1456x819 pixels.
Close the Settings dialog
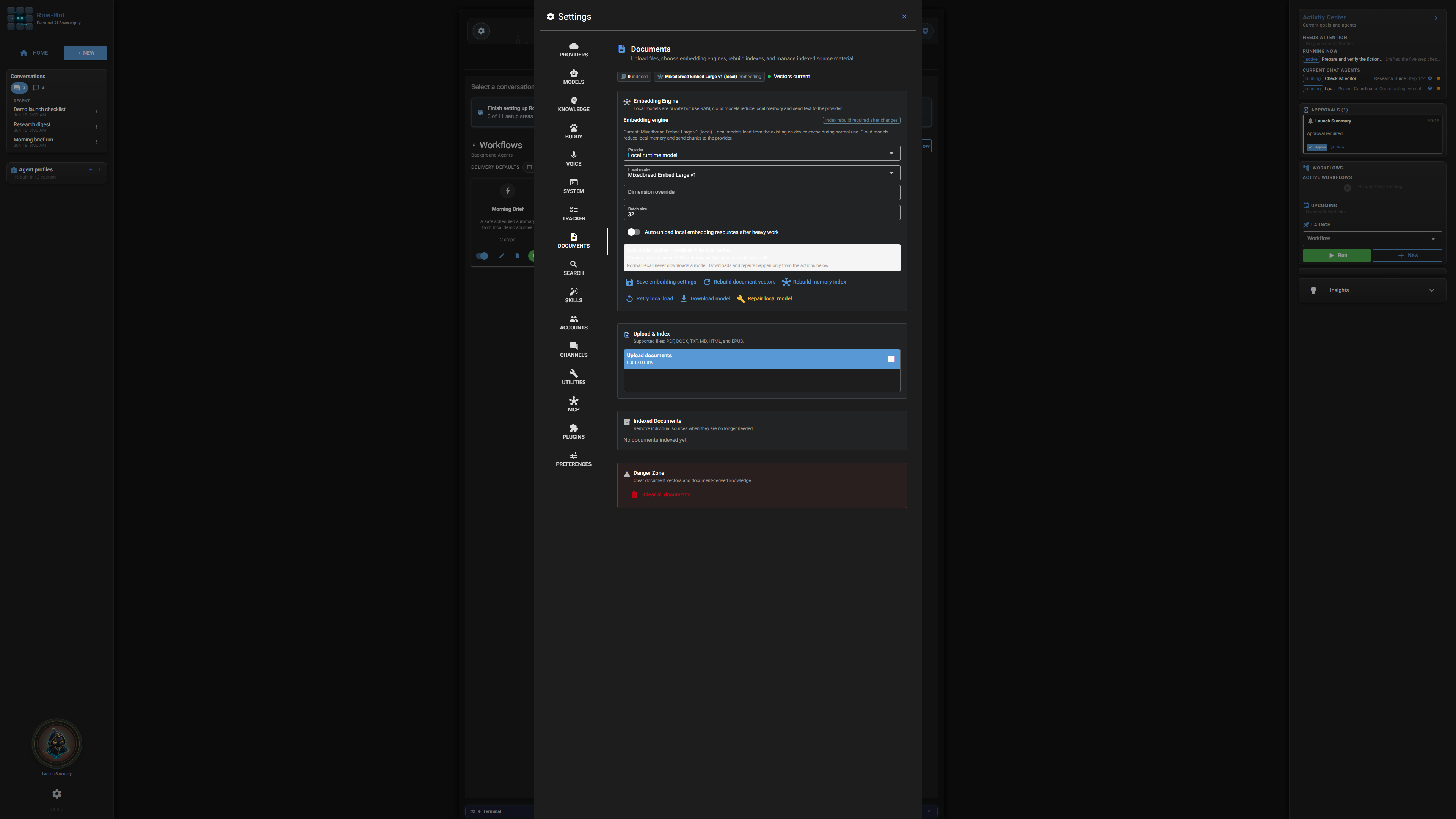tap(904, 16)
